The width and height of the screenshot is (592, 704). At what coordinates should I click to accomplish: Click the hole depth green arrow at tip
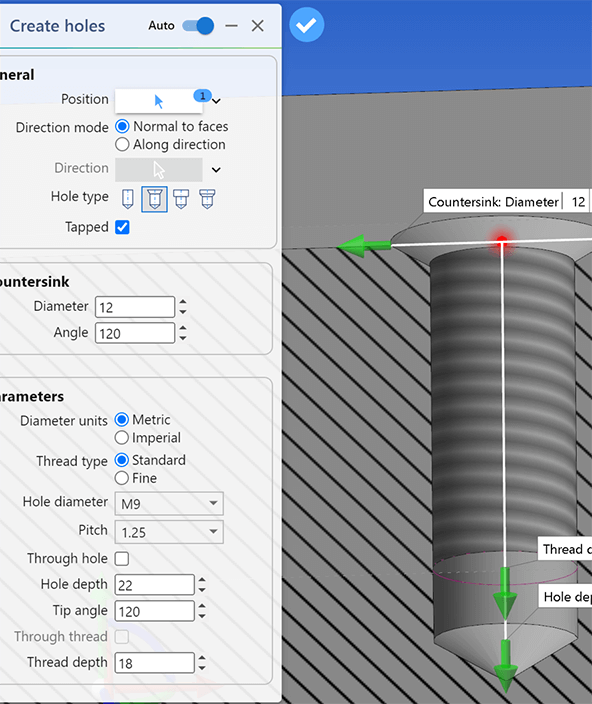506,666
